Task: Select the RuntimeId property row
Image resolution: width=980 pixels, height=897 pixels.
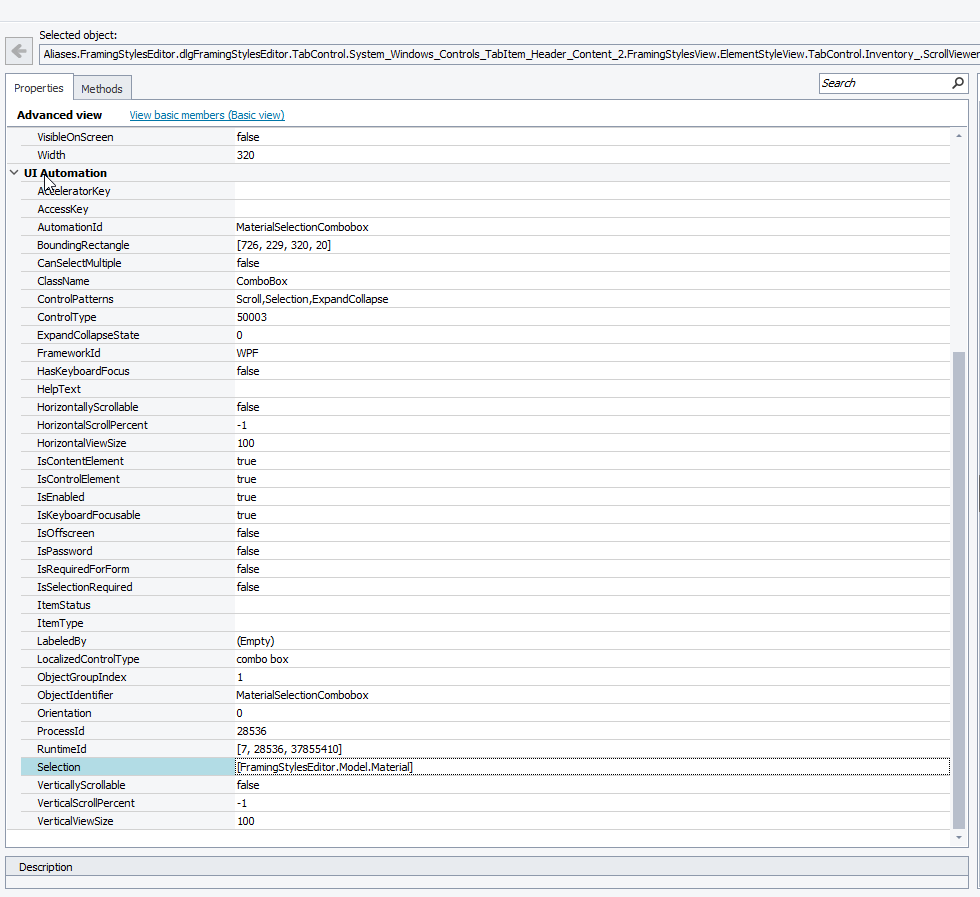Action: click(x=63, y=749)
